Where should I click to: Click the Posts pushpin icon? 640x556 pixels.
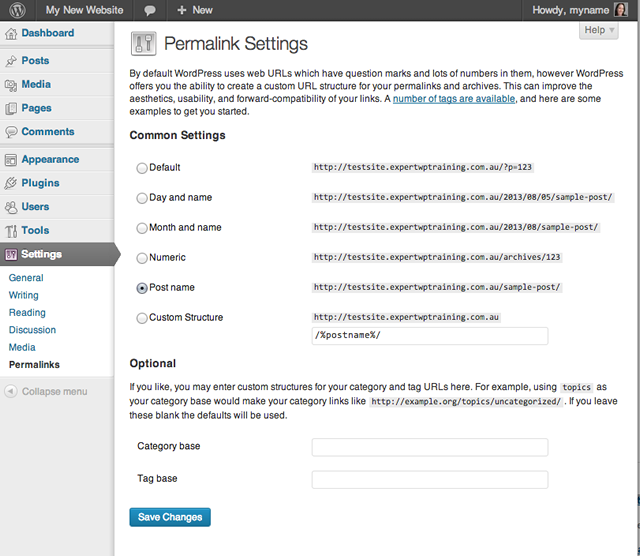tap(11, 61)
